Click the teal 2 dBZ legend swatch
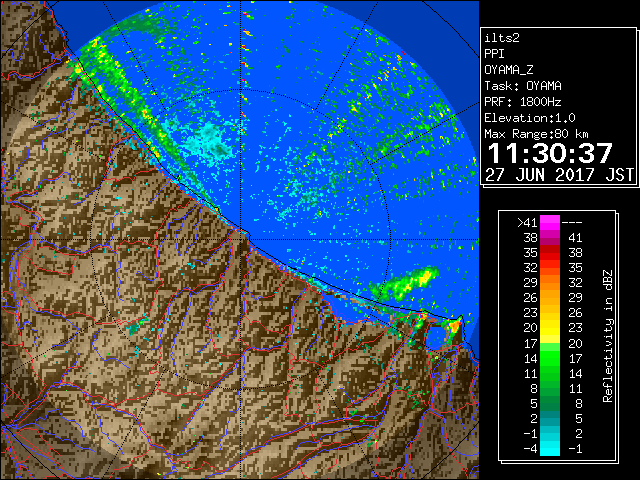 (550, 418)
